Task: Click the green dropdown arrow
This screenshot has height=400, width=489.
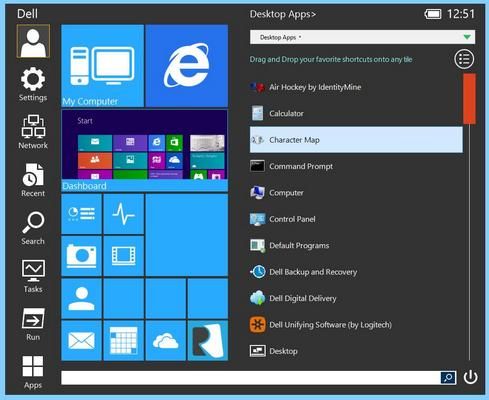Action: 467,37
